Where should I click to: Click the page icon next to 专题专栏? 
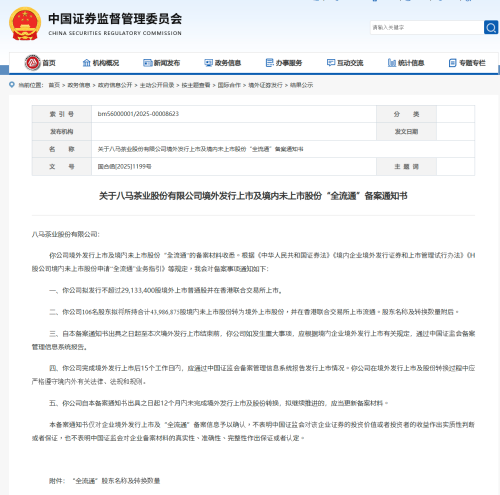(x=453, y=63)
